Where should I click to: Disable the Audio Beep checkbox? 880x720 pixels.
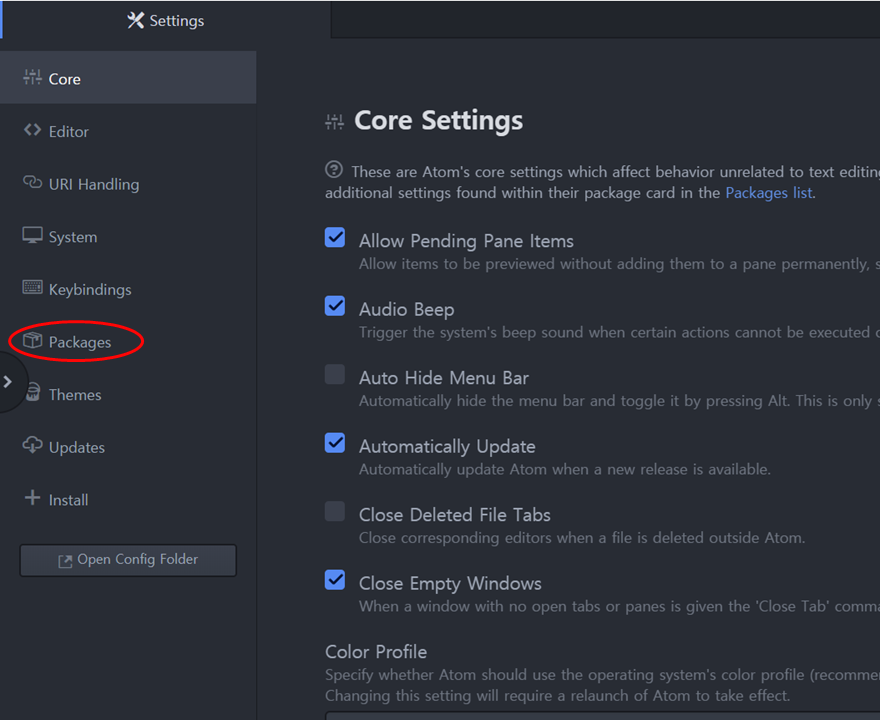[335, 306]
